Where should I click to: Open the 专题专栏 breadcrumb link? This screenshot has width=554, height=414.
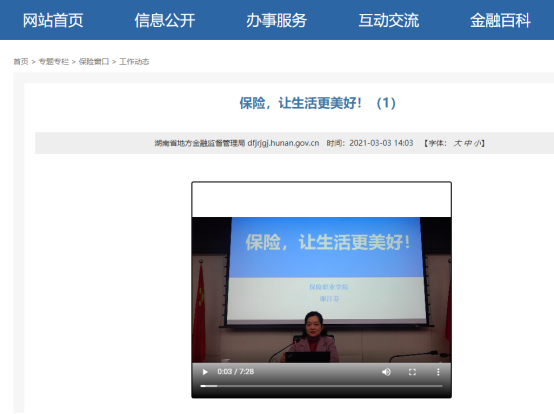coord(54,61)
